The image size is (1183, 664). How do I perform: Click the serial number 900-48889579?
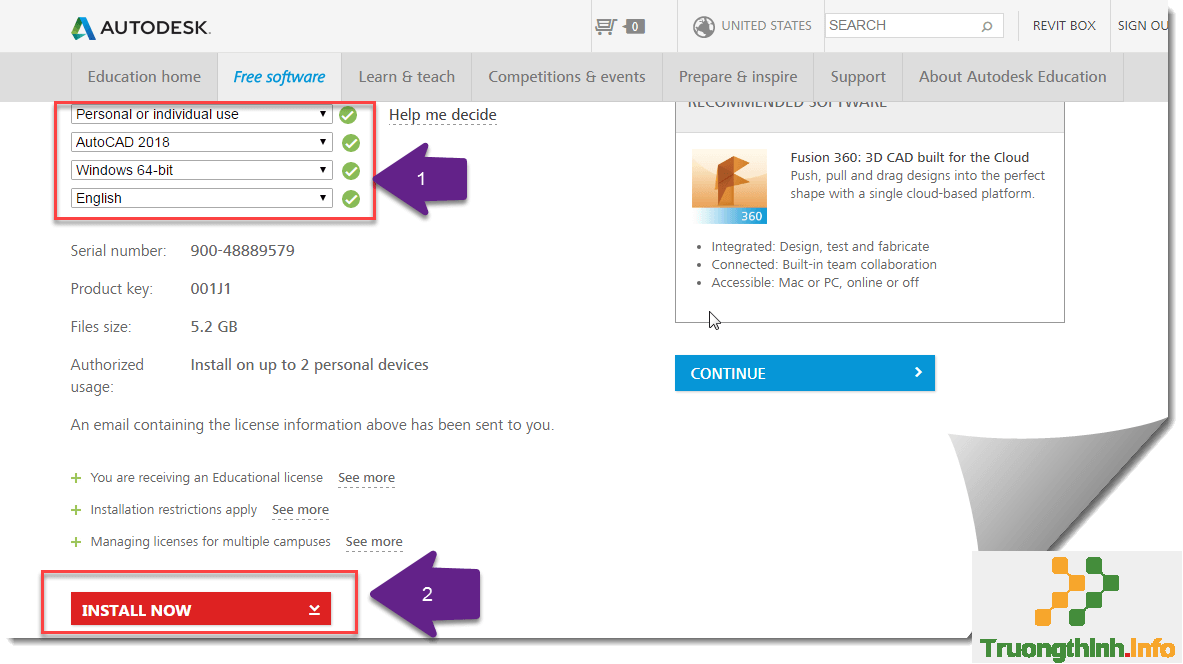[x=242, y=251]
